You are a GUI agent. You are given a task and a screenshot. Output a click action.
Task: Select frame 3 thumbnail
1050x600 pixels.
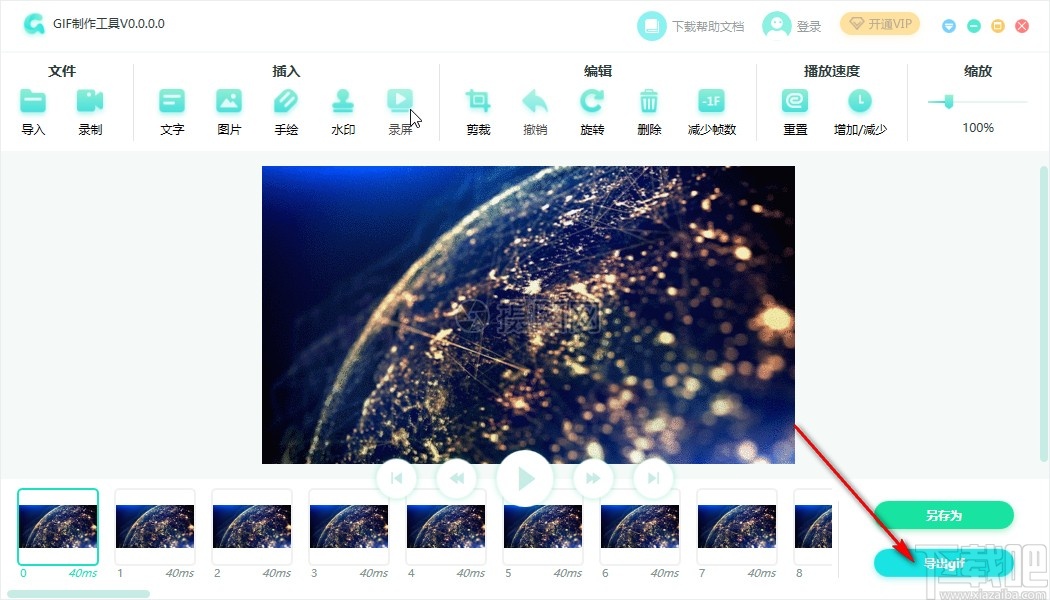(349, 527)
